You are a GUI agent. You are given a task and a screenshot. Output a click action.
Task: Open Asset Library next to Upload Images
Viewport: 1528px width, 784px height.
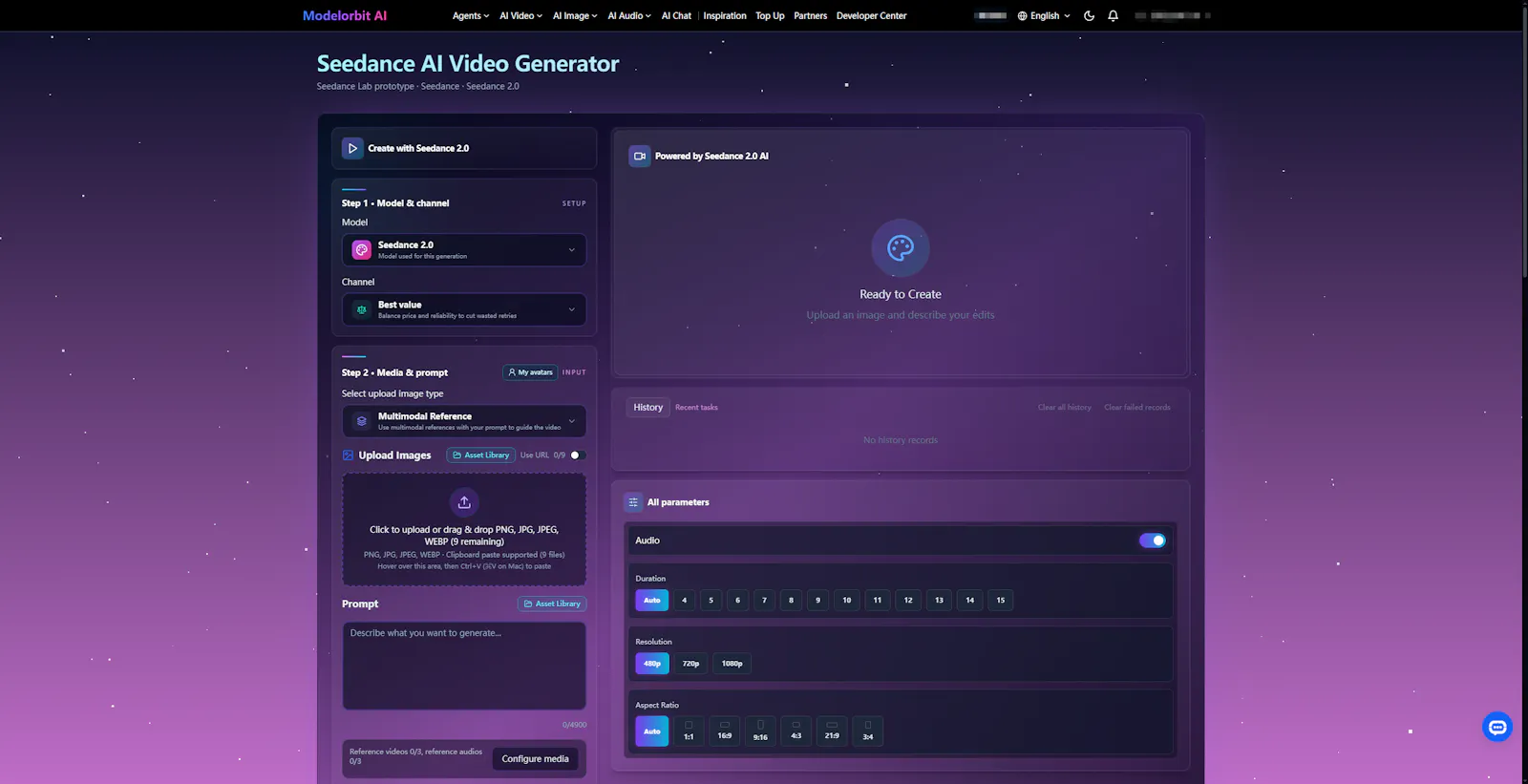pyautogui.click(x=481, y=456)
